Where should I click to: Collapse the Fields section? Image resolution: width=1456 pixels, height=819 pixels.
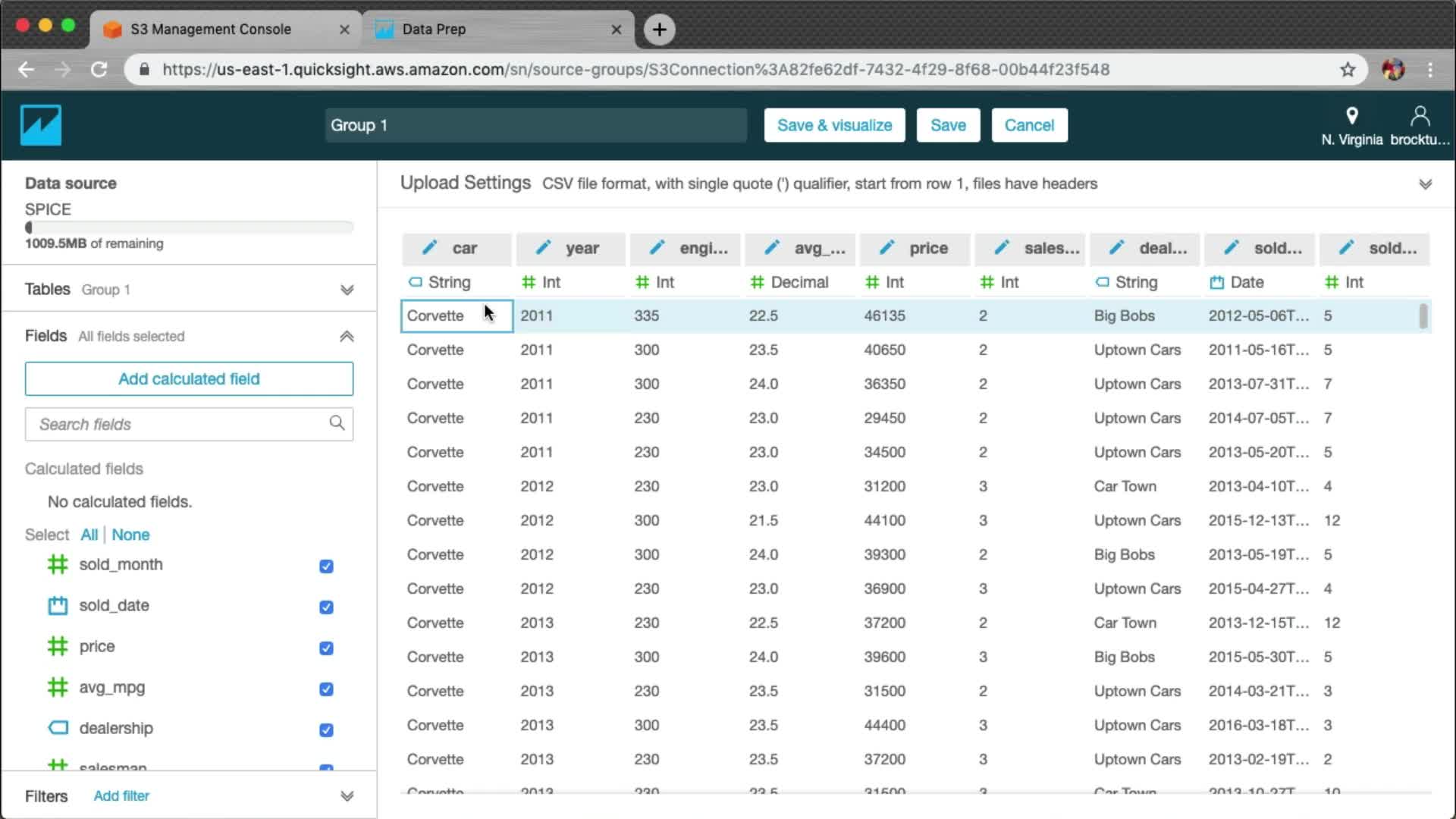[x=347, y=336]
